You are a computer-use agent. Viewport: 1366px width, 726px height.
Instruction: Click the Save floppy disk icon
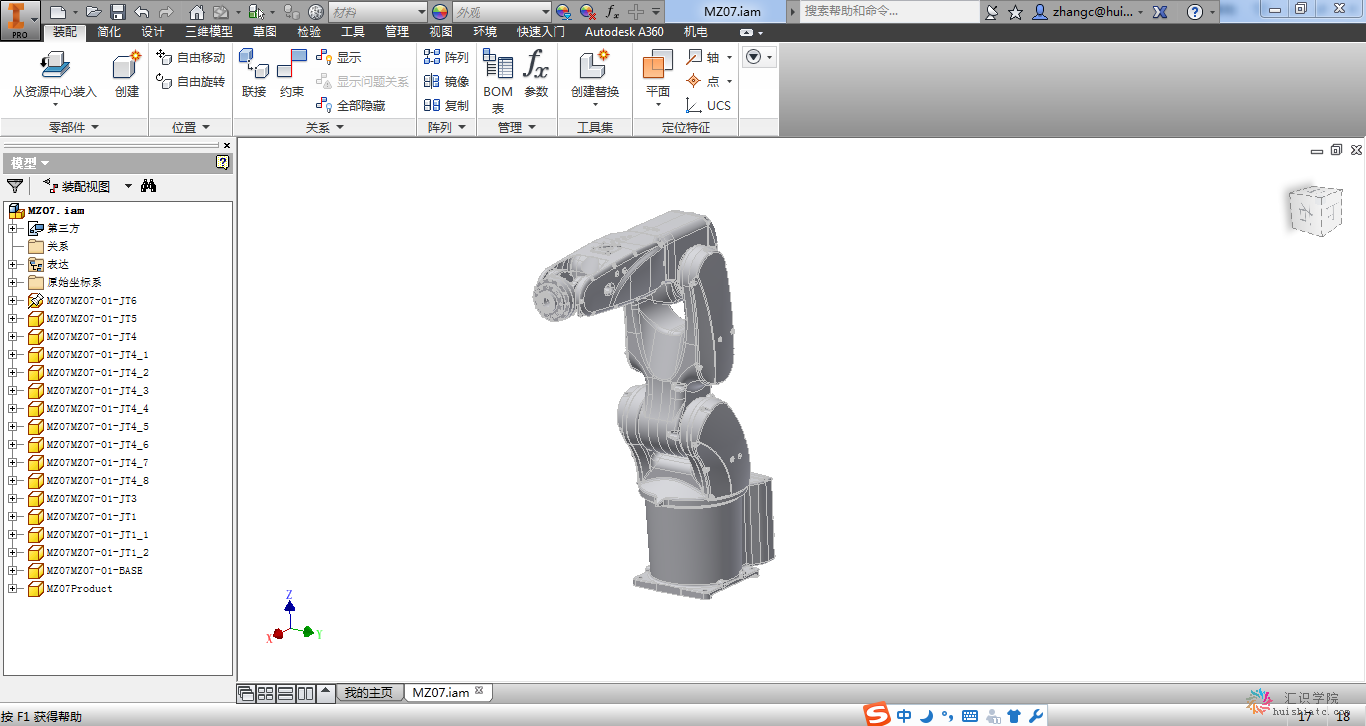pos(118,12)
